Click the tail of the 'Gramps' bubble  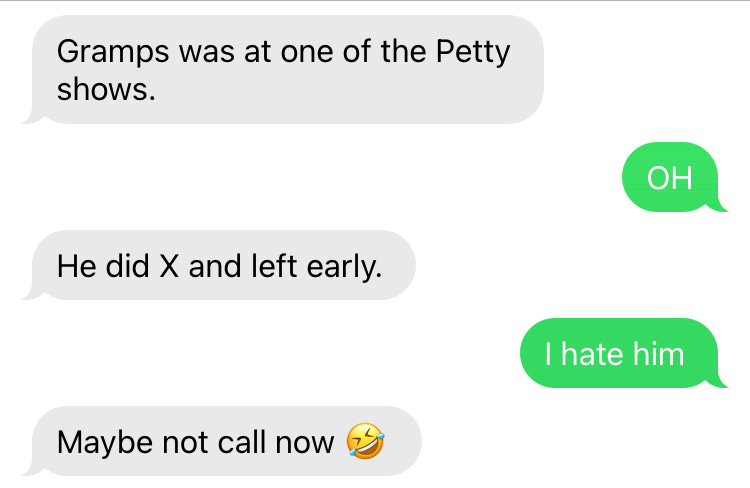point(33,118)
